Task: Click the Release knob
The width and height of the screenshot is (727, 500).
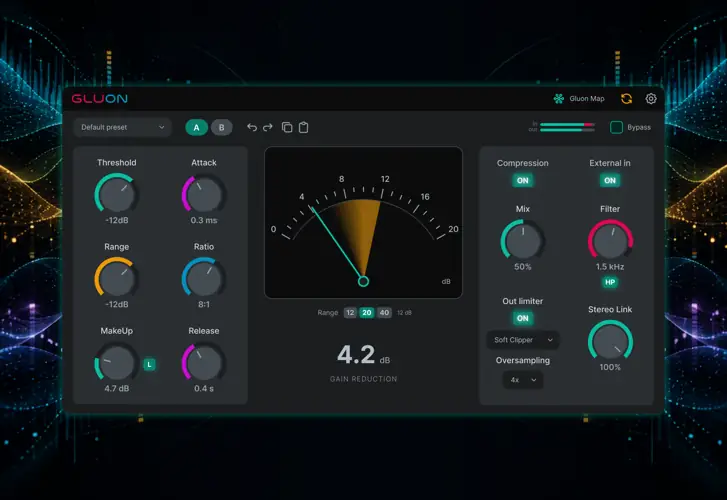Action: click(204, 363)
